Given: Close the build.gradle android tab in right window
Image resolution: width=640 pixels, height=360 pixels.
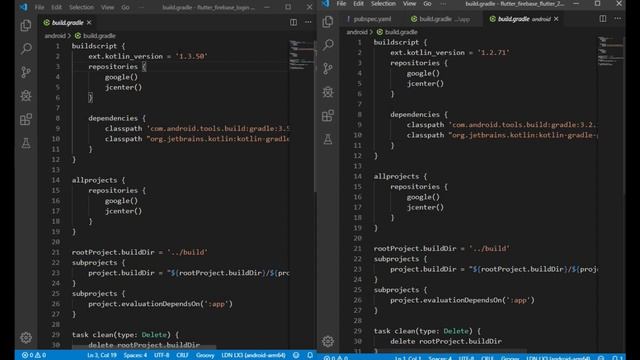Looking at the screenshot, I should click(556, 19).
